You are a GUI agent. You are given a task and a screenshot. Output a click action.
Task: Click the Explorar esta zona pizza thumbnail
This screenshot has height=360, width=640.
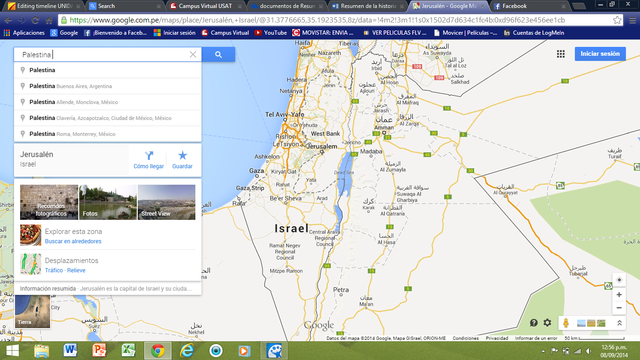click(31, 235)
